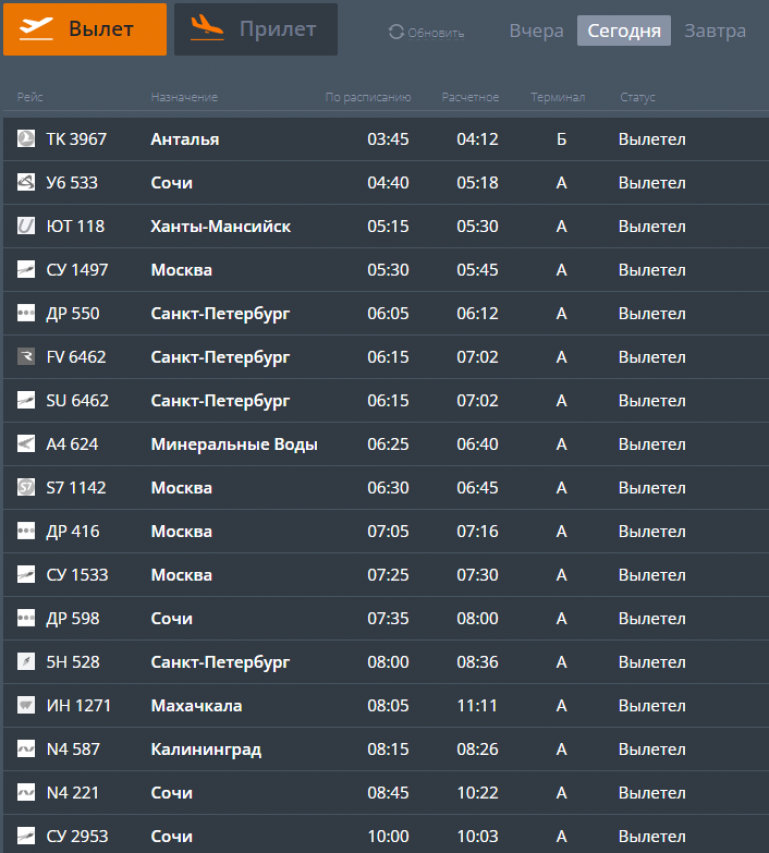Click the Статус column header

coord(637,97)
